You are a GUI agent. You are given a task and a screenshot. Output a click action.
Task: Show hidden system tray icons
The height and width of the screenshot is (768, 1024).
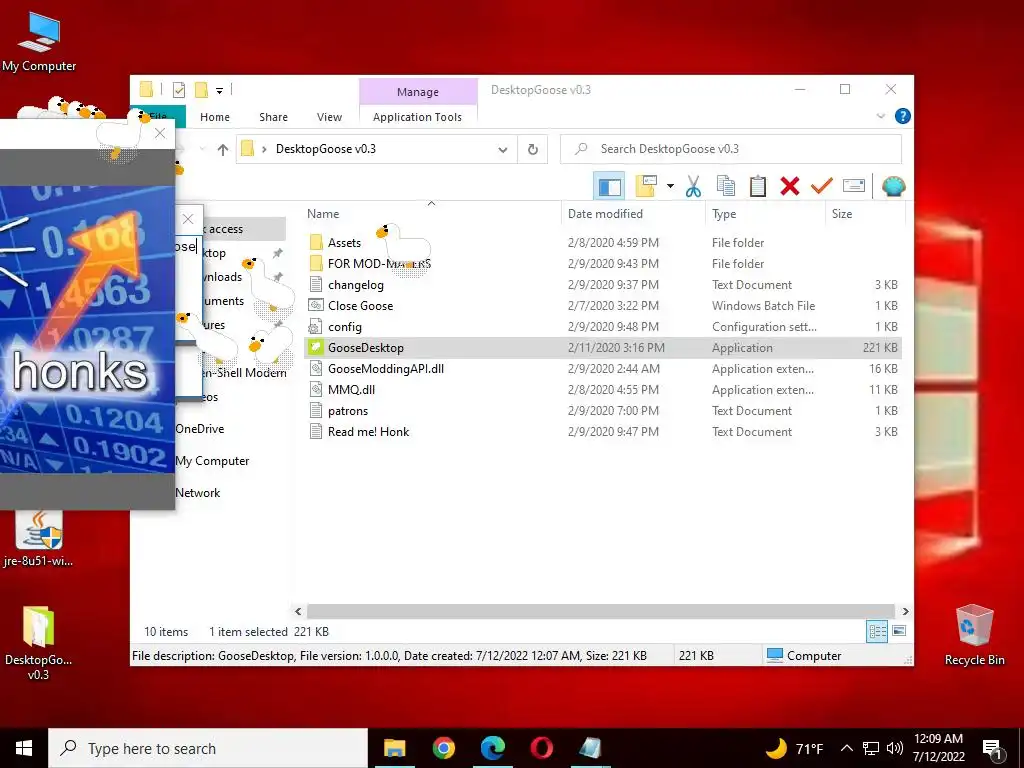[x=846, y=748]
